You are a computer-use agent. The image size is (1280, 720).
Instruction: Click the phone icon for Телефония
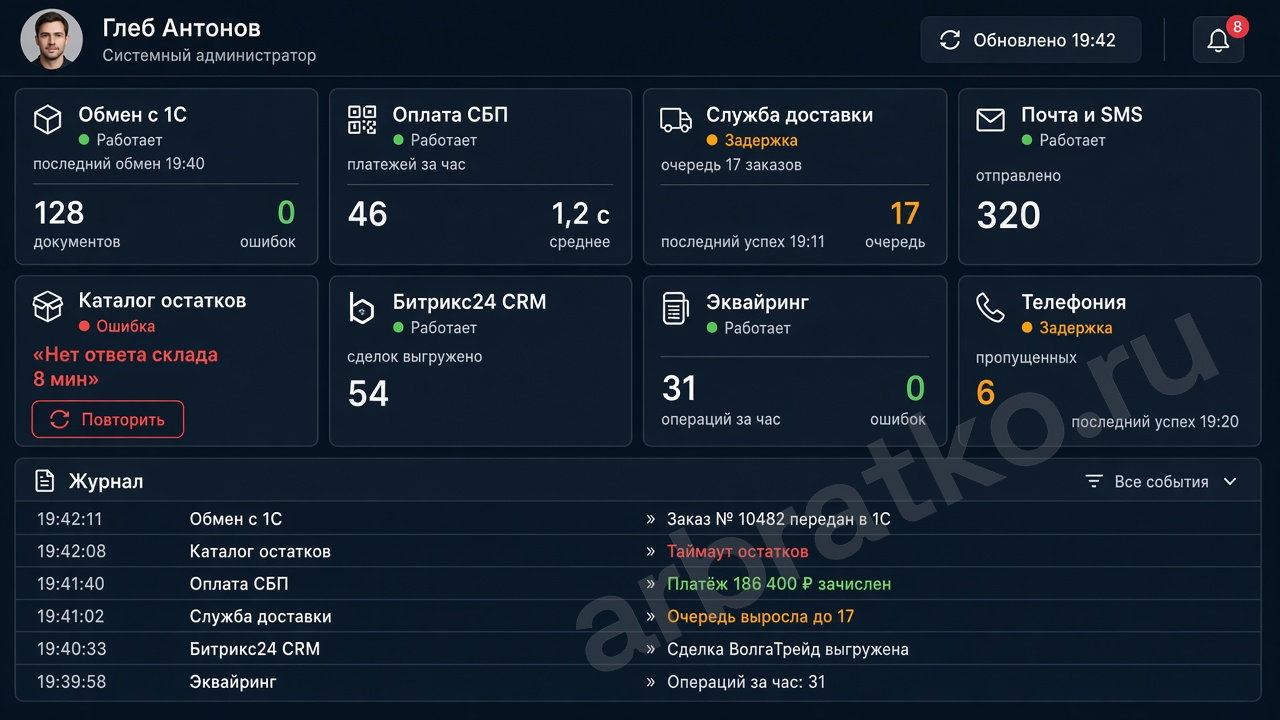990,308
